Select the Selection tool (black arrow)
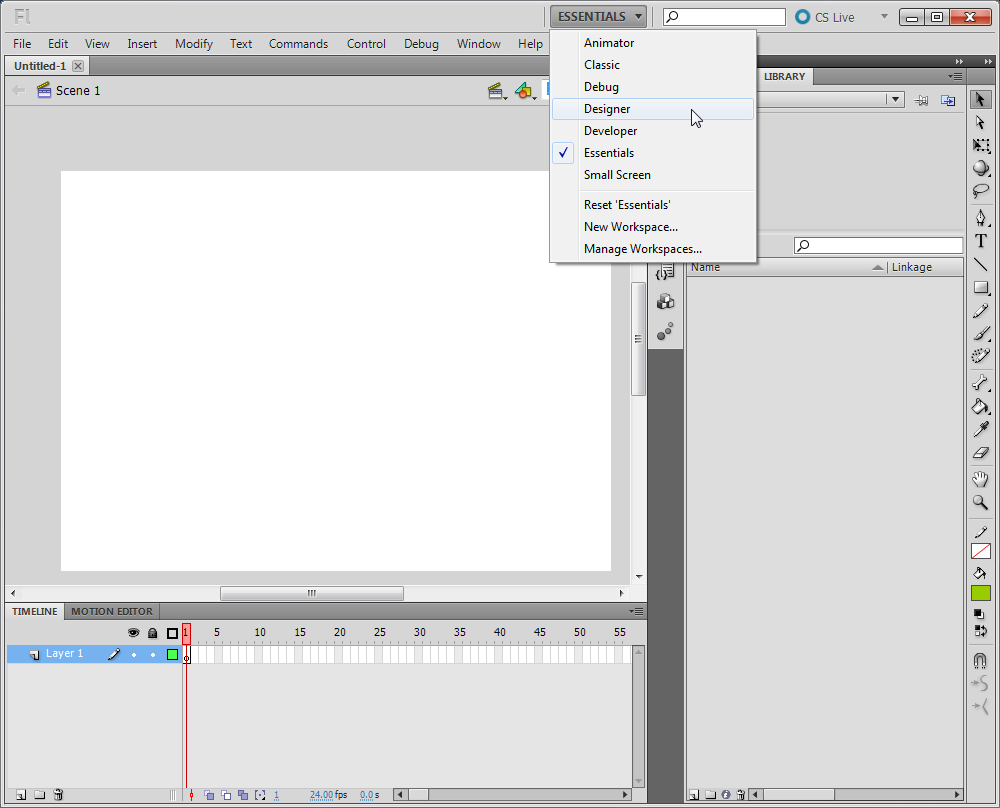The height and width of the screenshot is (808, 1000). [980, 99]
